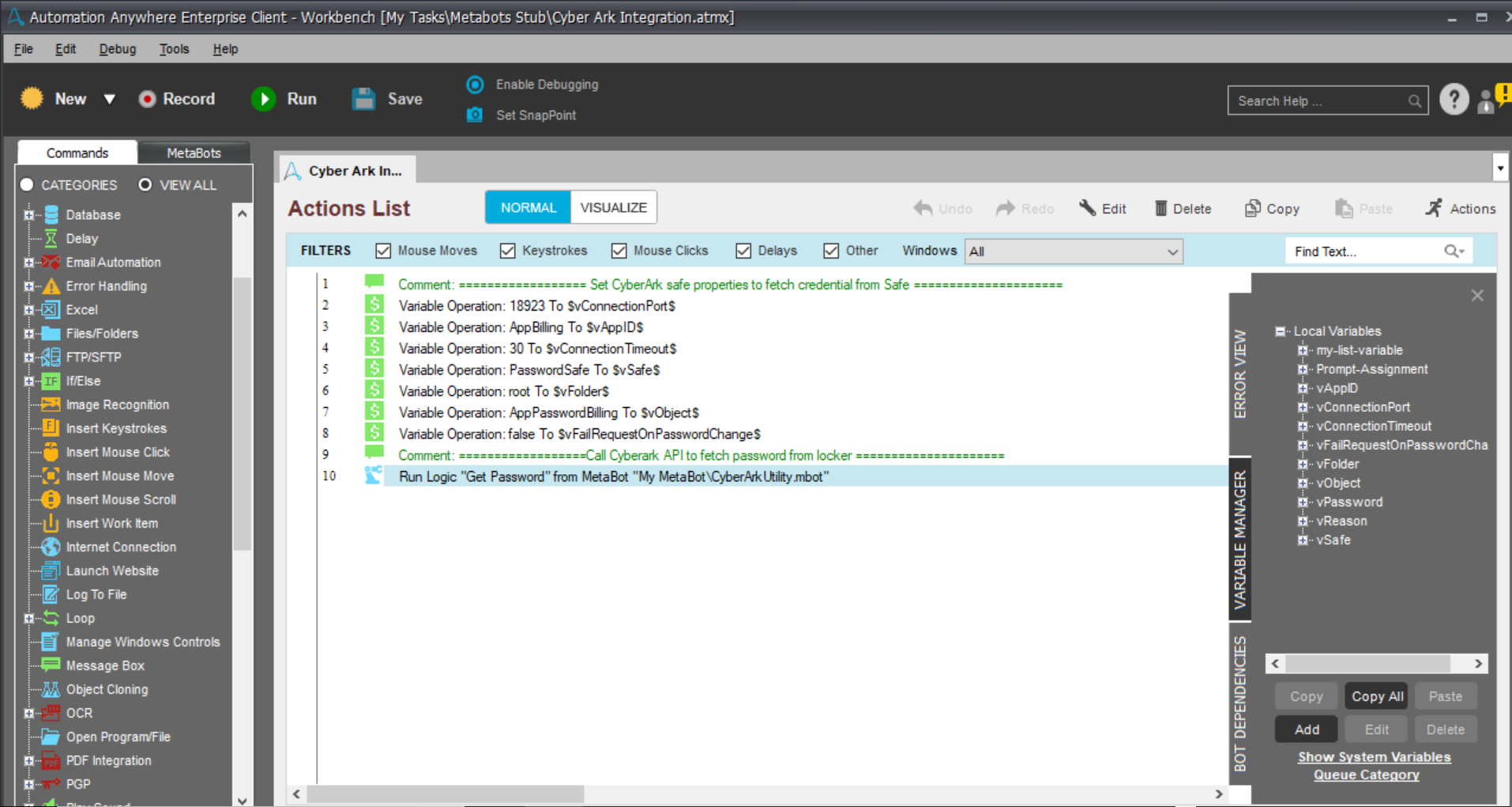This screenshot has height=807, width=1512.
Task: Click the Delete trash icon in Actions List
Action: [1160, 209]
